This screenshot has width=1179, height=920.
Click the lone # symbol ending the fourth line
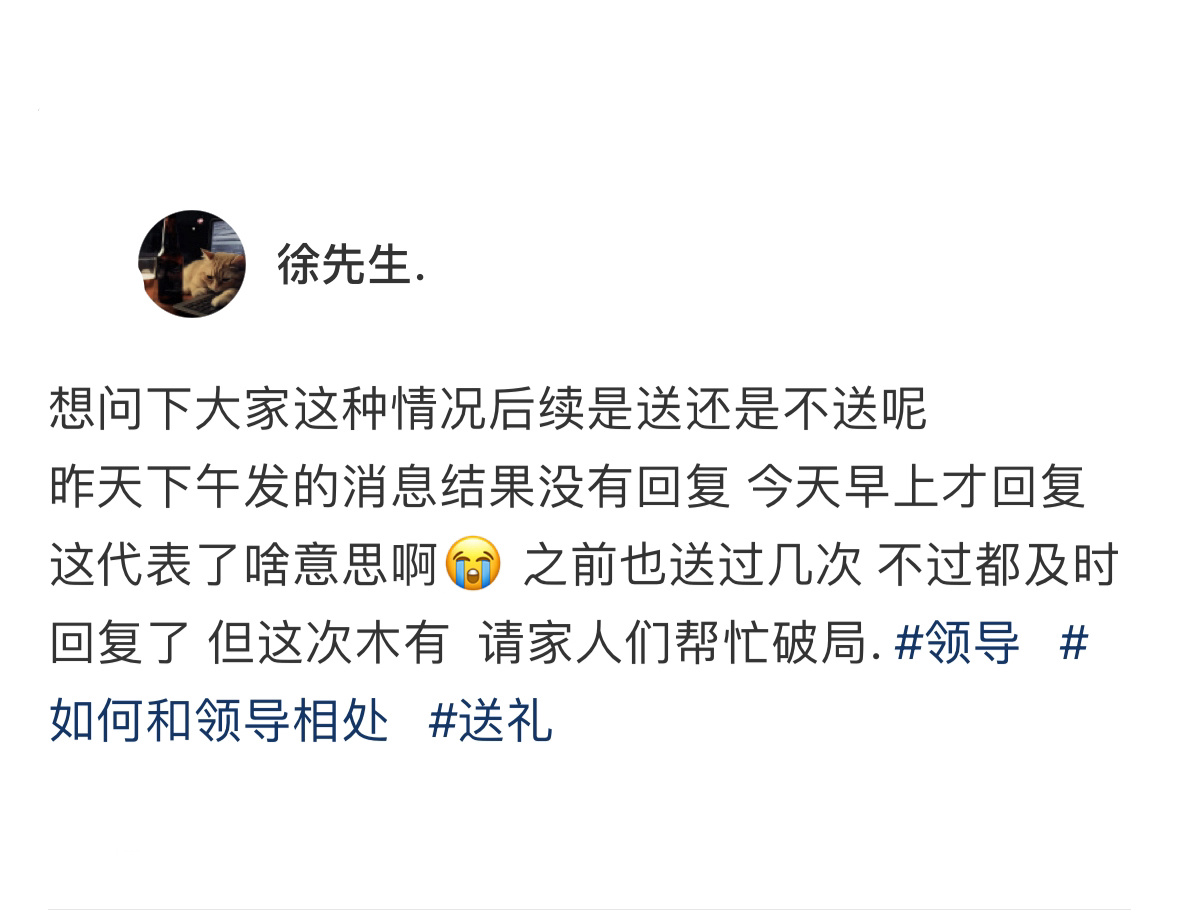pyautogui.click(x=1074, y=643)
